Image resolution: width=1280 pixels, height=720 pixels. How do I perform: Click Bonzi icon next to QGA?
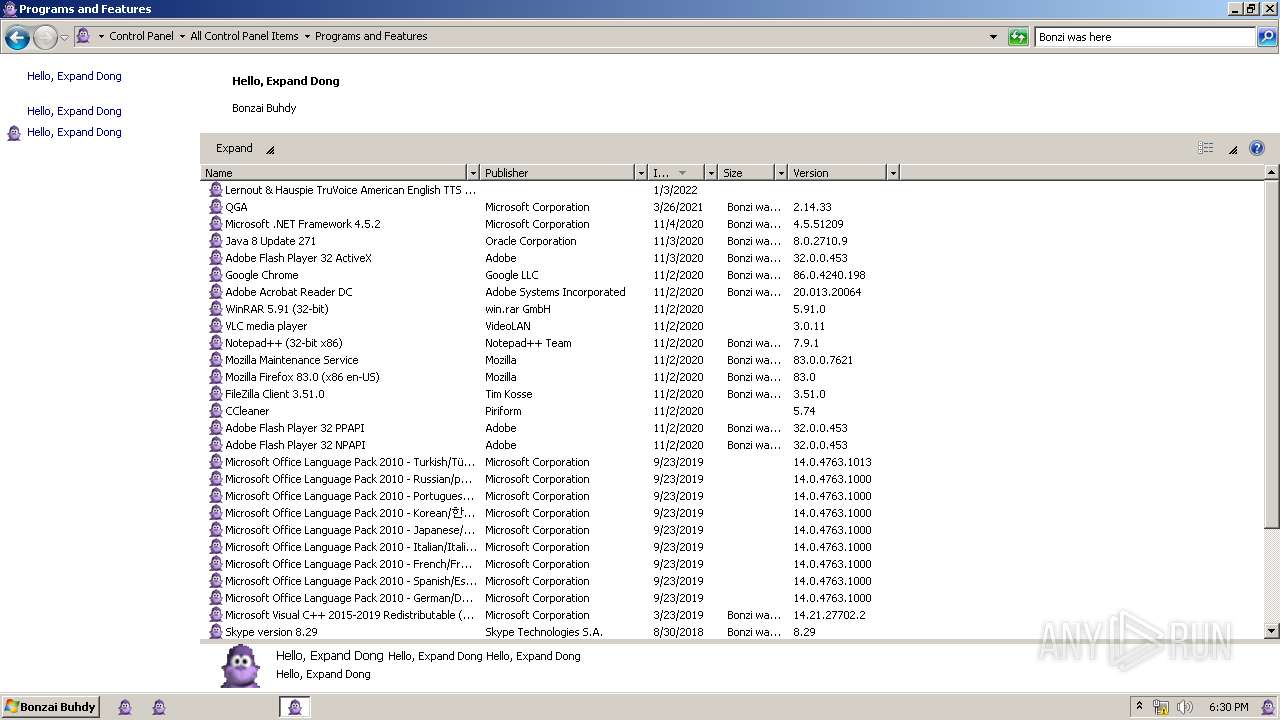click(x=215, y=207)
